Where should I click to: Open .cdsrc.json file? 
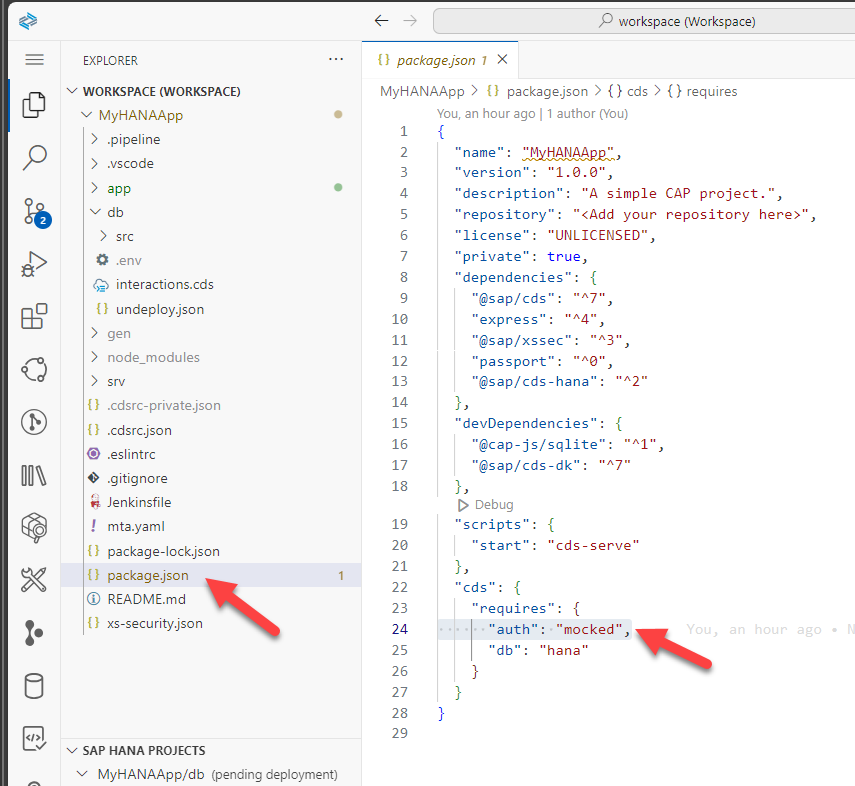[x=140, y=430]
